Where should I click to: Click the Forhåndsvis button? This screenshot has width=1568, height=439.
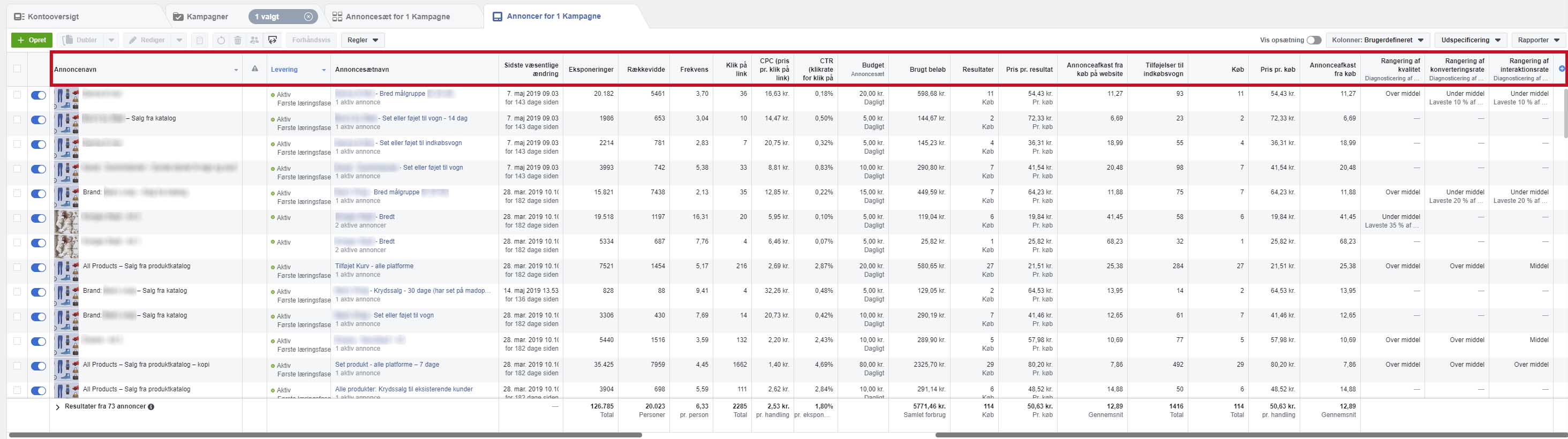[311, 40]
